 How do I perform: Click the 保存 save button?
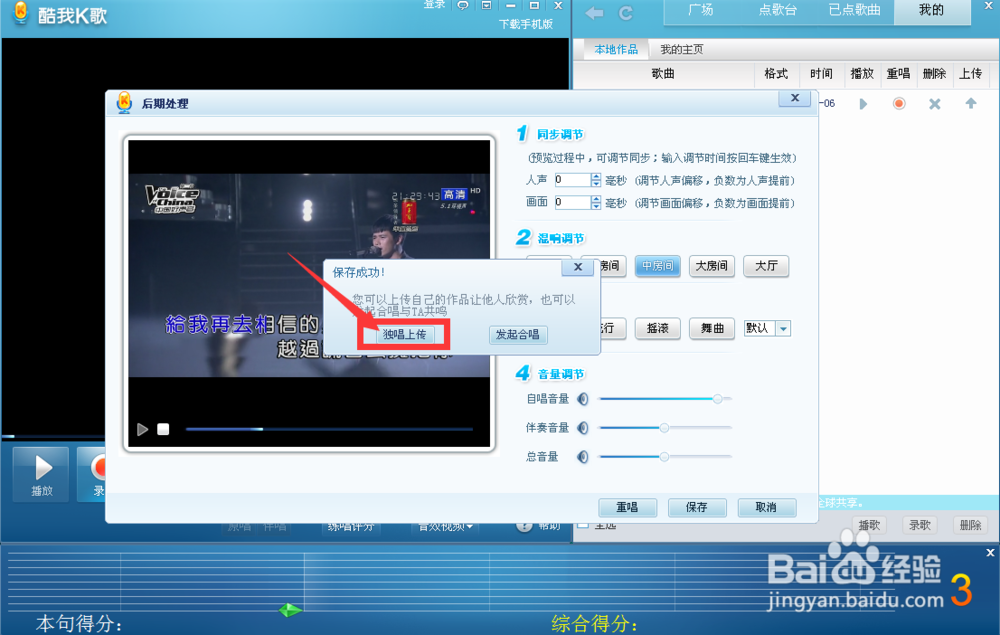tap(696, 507)
